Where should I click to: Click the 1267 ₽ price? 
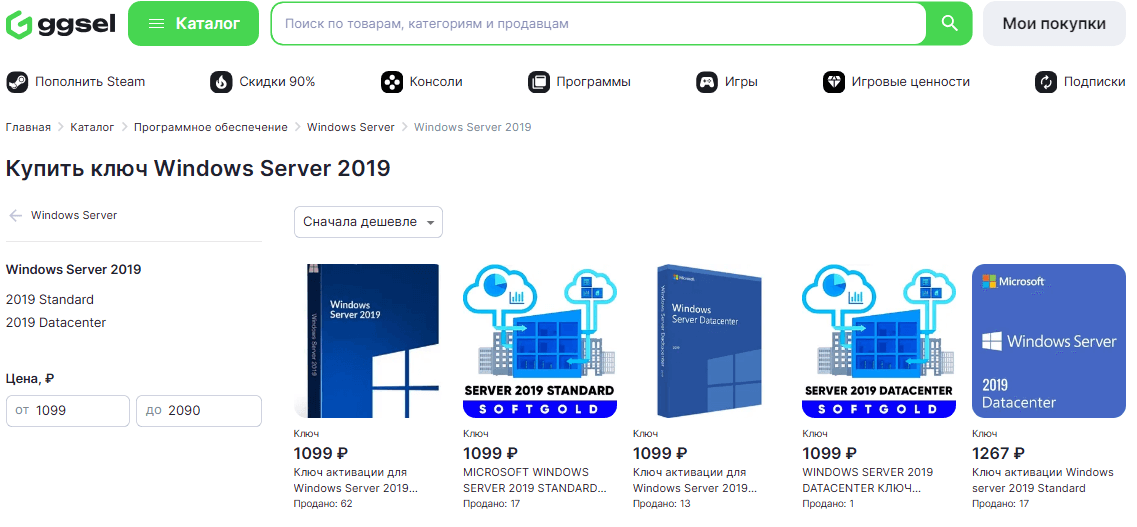coord(998,453)
